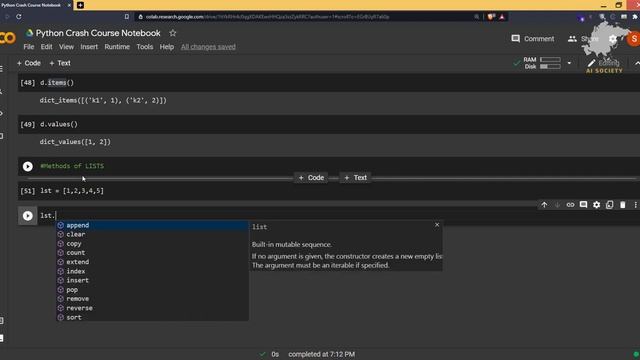The image size is (640, 360).
Task: Open the Runtime menu
Action: click(117, 47)
